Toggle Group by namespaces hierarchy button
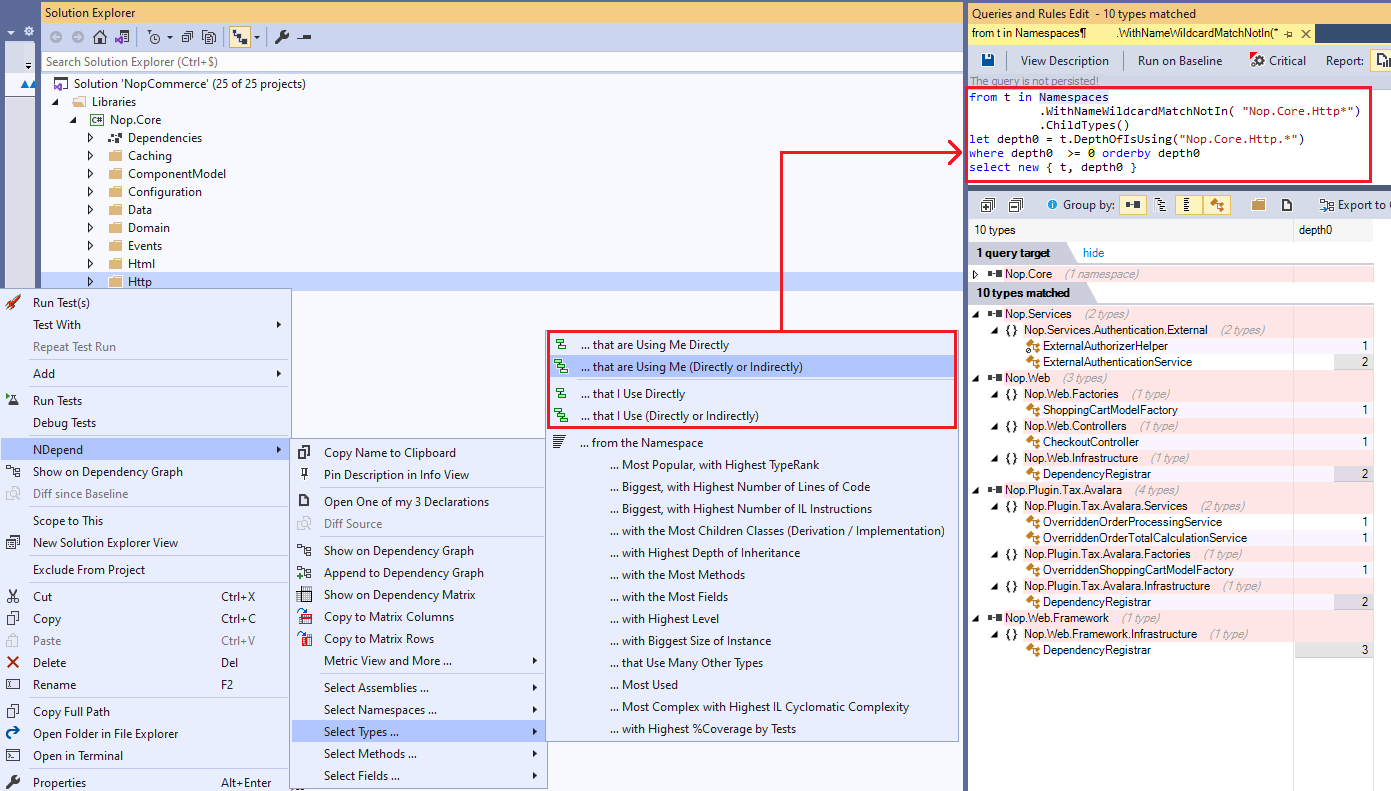Screen dimensions: 1391x791 (1160, 205)
